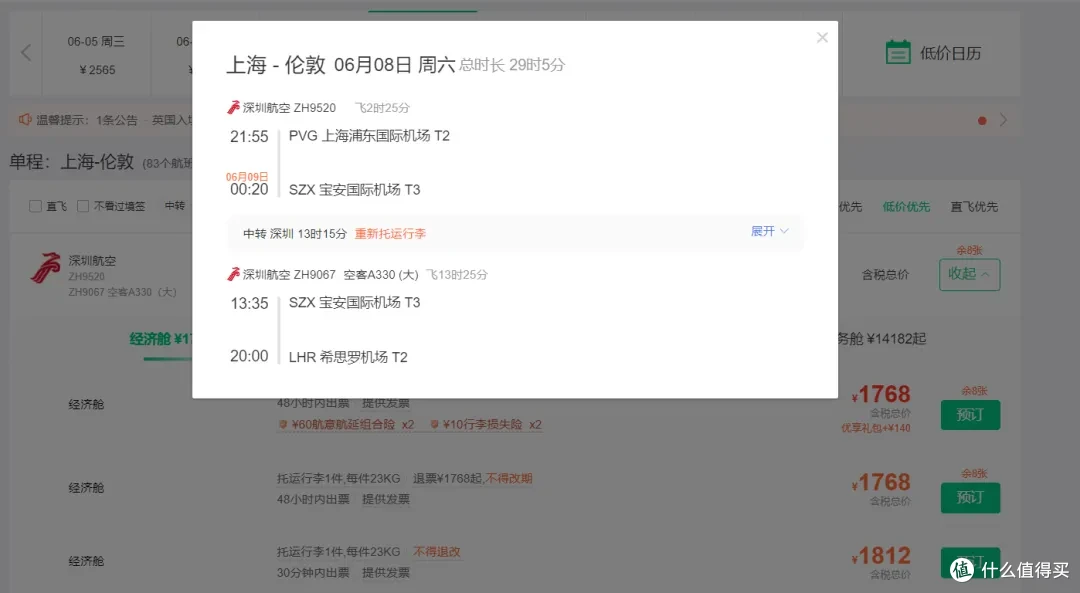1080x593 pixels.
Task: Click the 温馨提示 speaker icon
Action: [25, 120]
